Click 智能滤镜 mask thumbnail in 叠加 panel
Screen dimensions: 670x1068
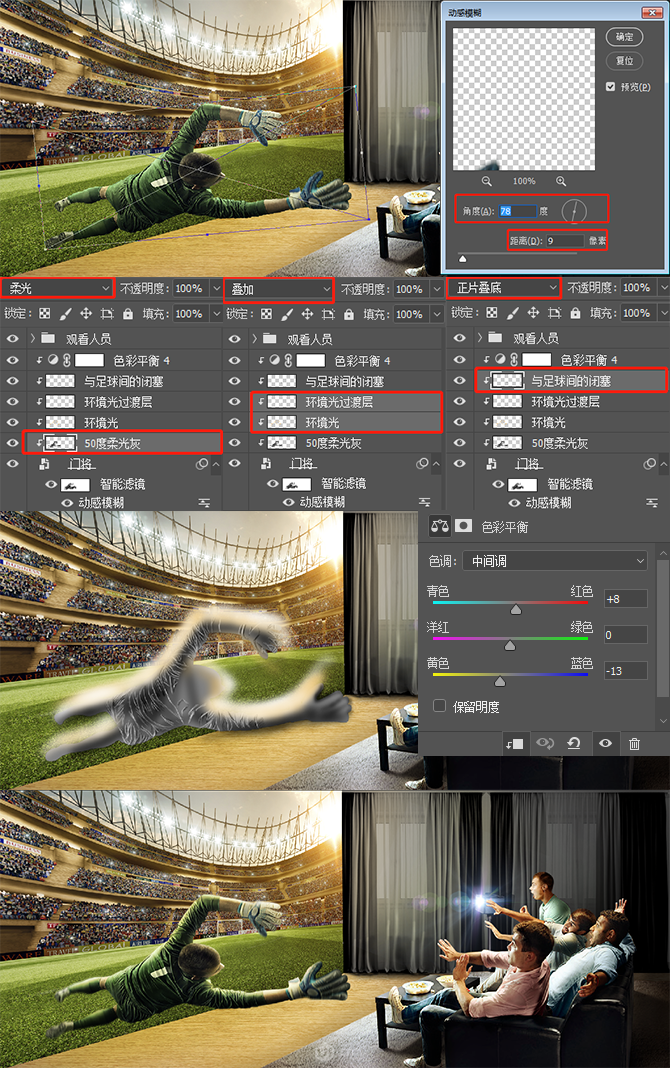[296, 484]
